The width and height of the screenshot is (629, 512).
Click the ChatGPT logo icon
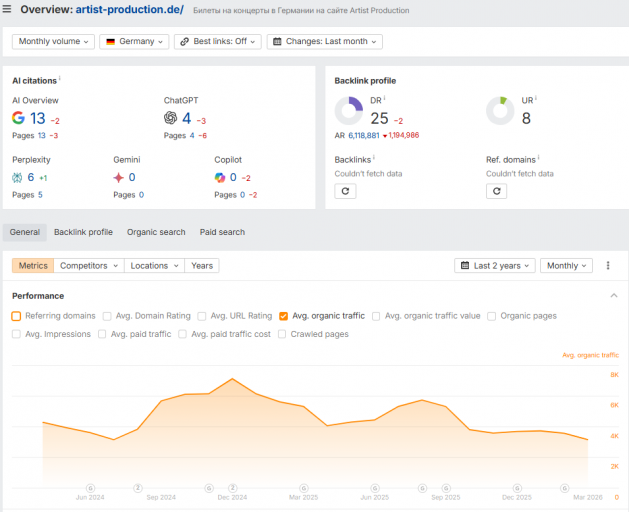click(x=170, y=118)
